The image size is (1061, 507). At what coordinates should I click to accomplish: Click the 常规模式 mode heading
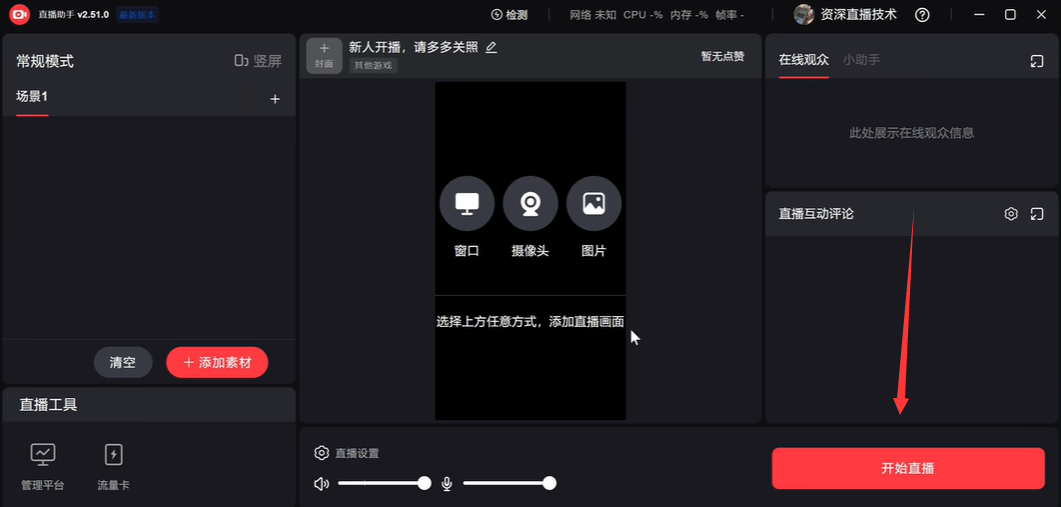click(x=45, y=61)
